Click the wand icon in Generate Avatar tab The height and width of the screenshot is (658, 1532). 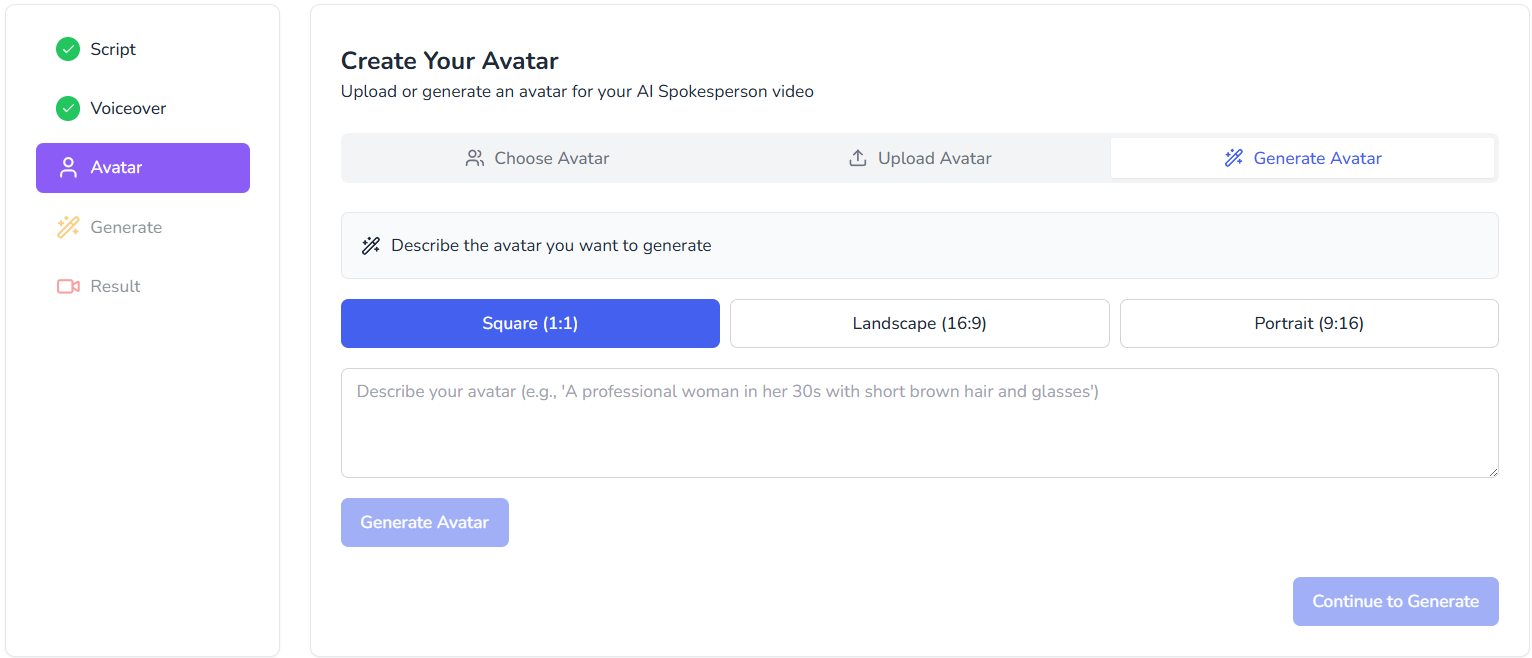[x=1234, y=158]
